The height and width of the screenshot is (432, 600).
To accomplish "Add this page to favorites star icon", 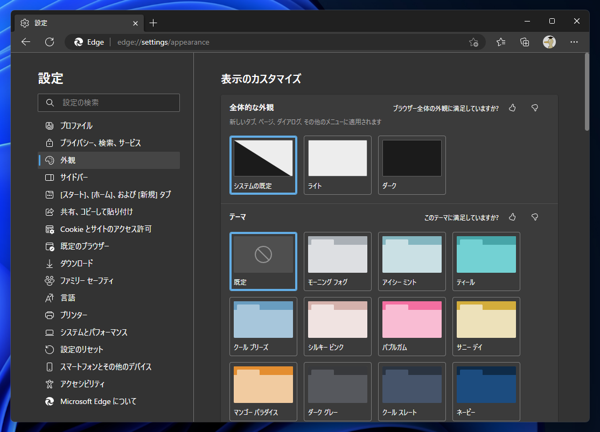I will click(474, 42).
